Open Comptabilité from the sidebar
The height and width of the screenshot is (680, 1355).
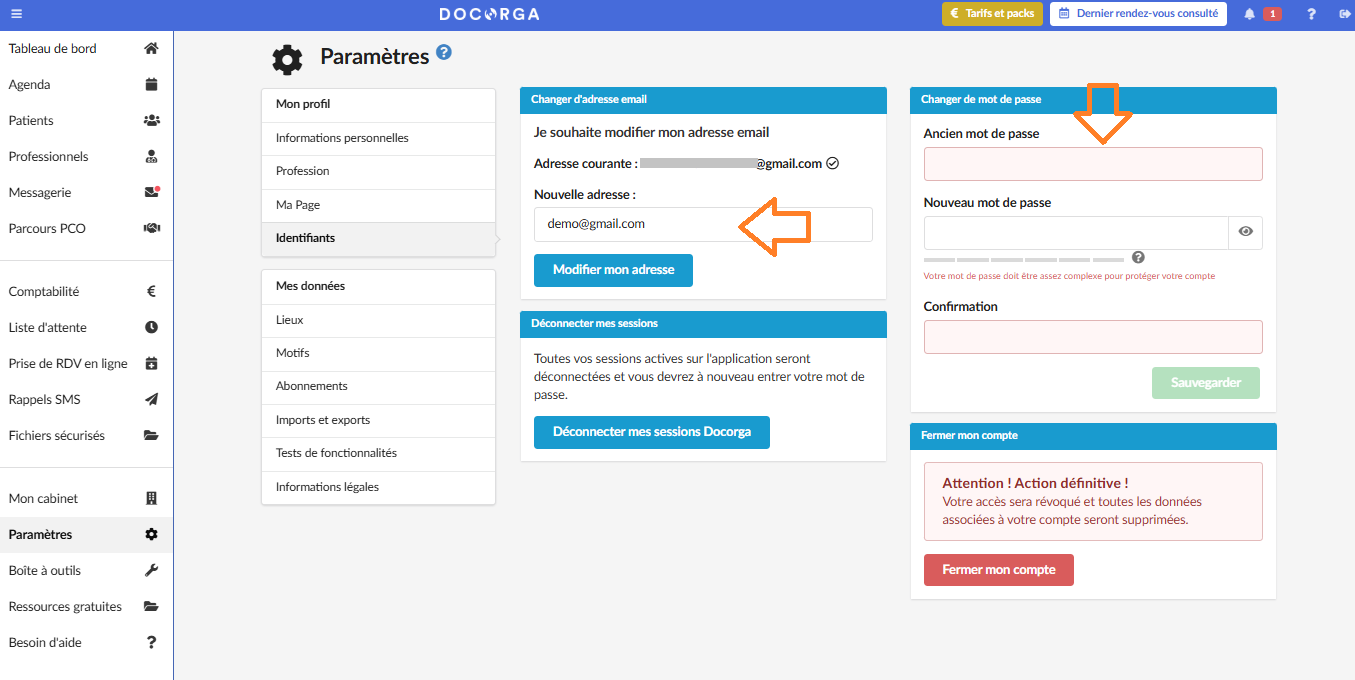(x=44, y=292)
